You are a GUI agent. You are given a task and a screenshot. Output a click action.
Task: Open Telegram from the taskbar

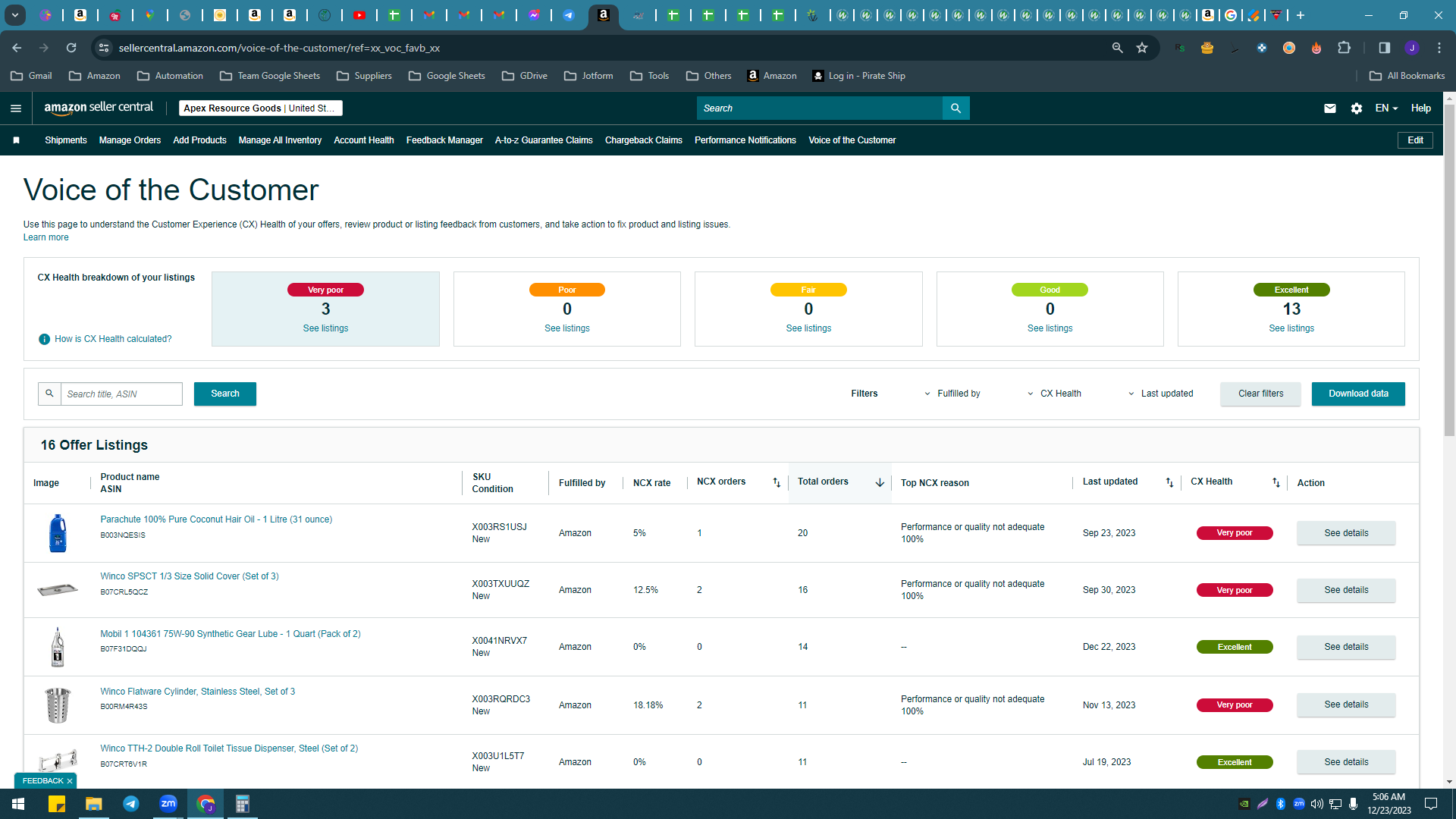tap(131, 804)
